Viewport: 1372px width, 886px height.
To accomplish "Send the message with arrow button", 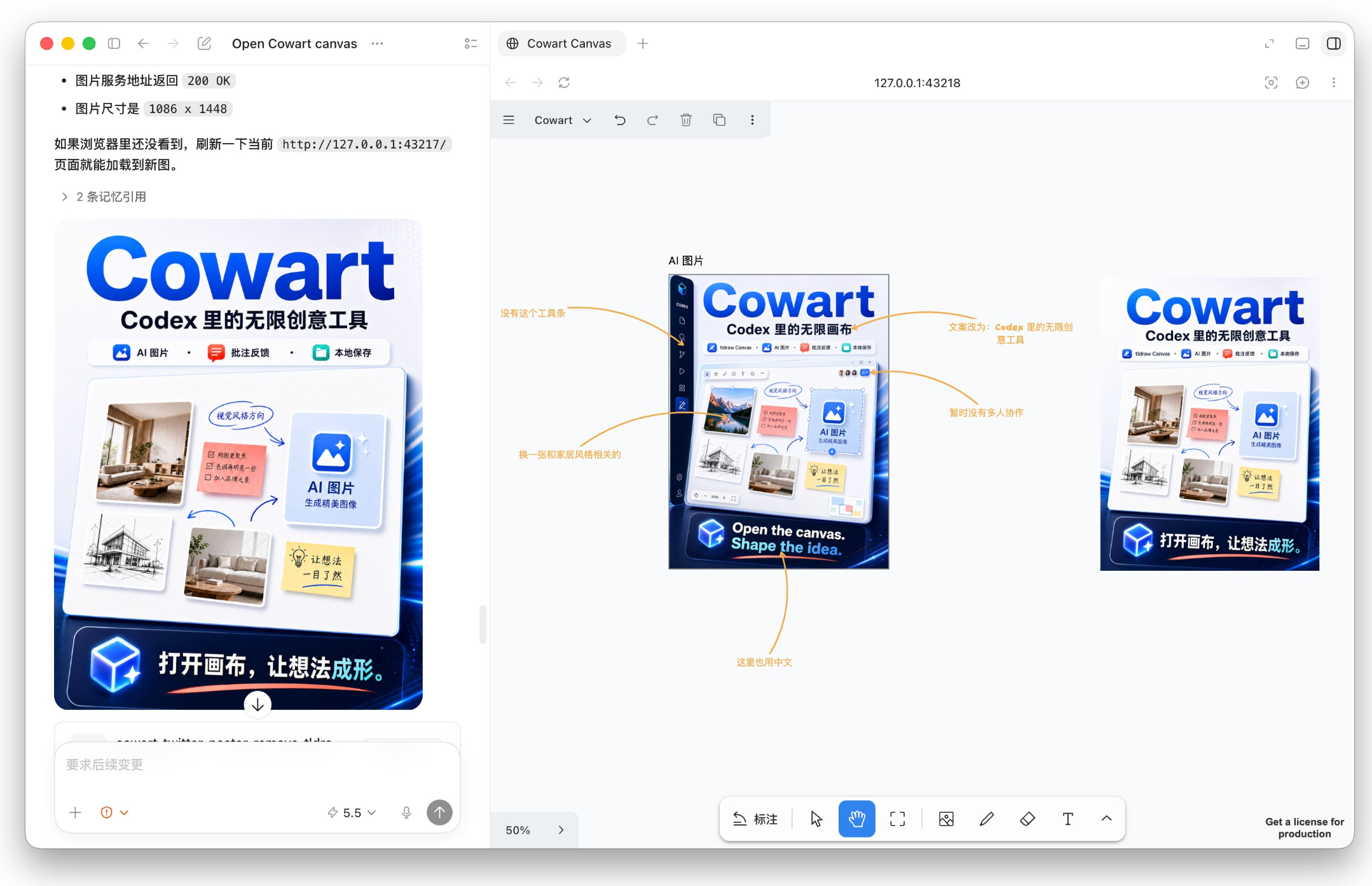I will tap(439, 812).
